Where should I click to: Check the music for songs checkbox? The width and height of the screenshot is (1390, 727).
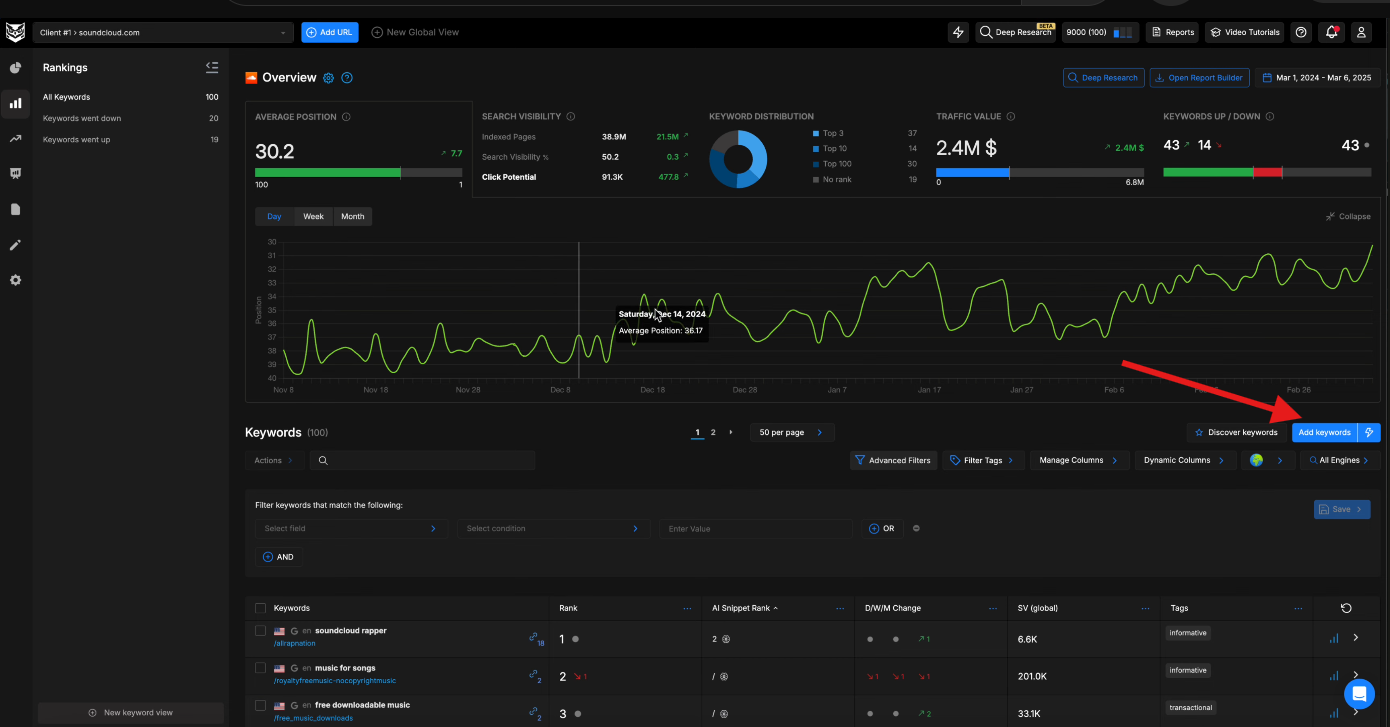261,668
